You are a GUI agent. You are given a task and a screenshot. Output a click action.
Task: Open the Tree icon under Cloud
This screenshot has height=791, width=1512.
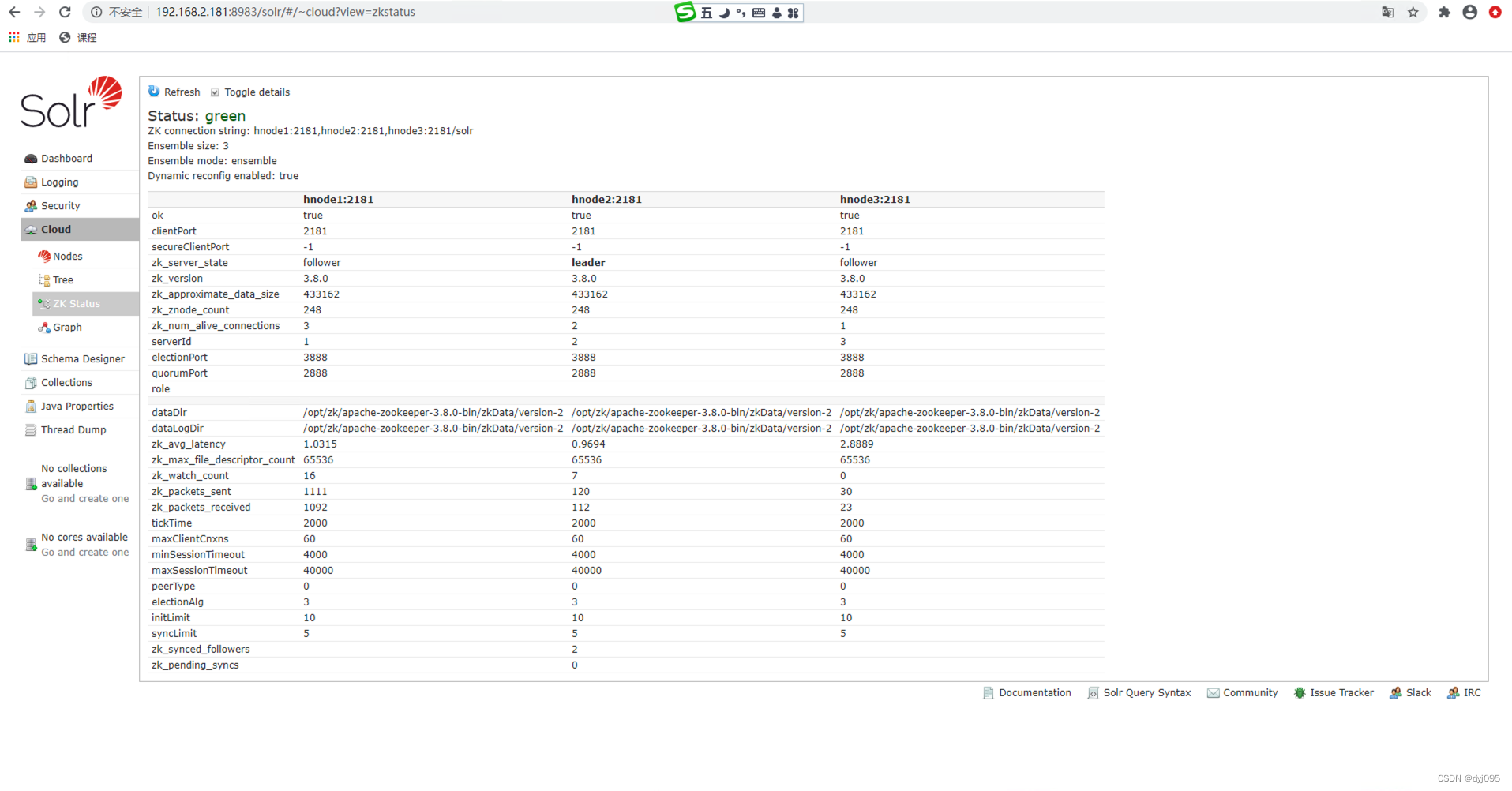(44, 280)
